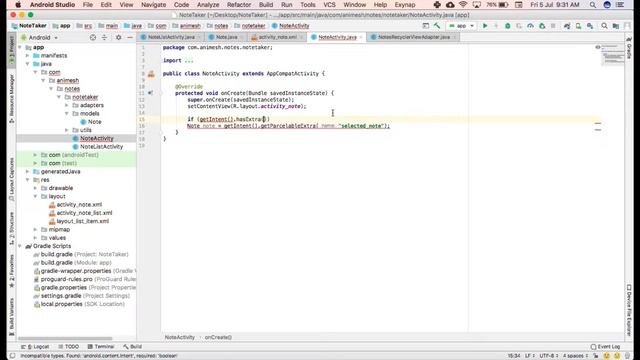Open Layout Captures side tab
Image resolution: width=640 pixels, height=360 pixels.
point(11,180)
